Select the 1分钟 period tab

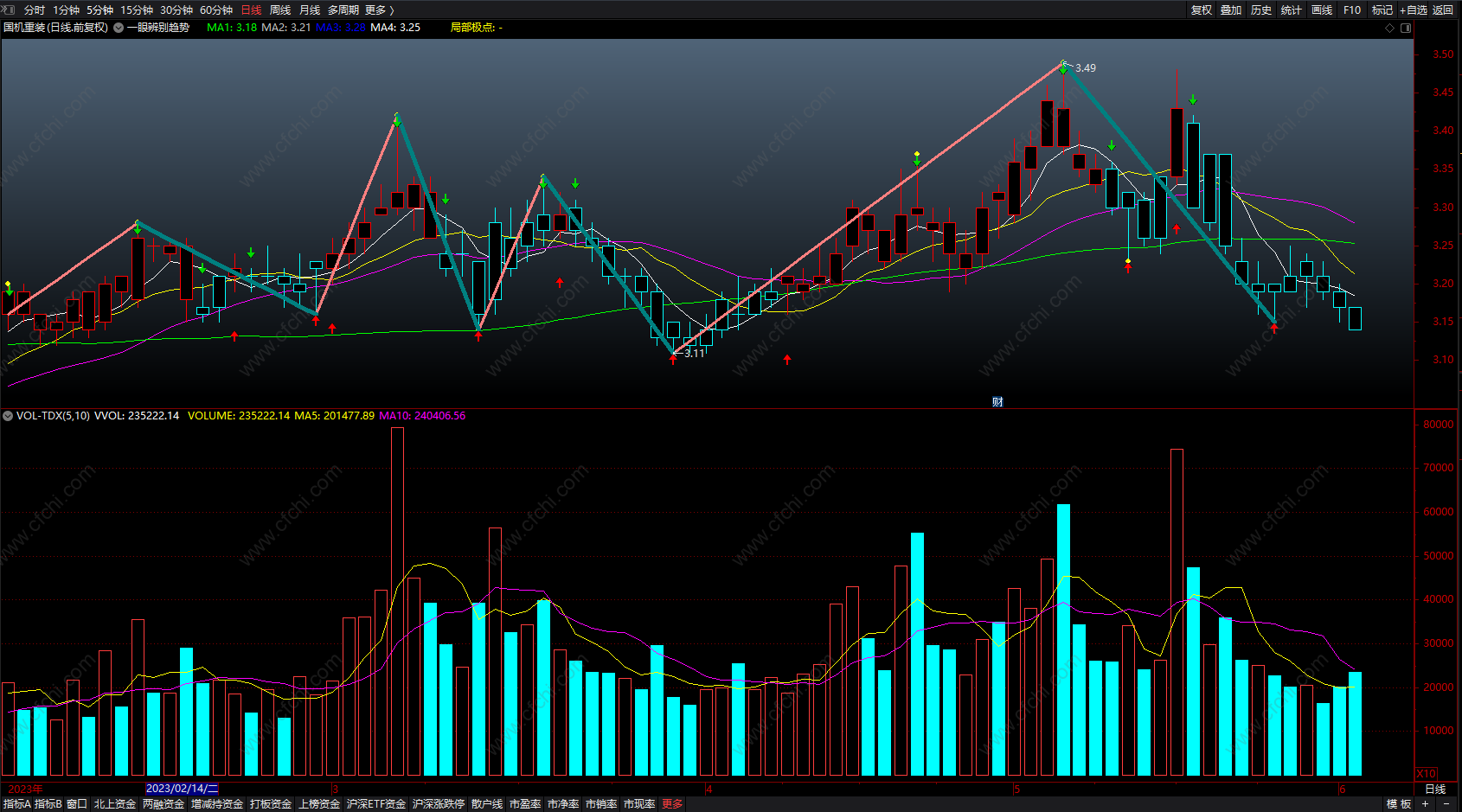pos(66,10)
